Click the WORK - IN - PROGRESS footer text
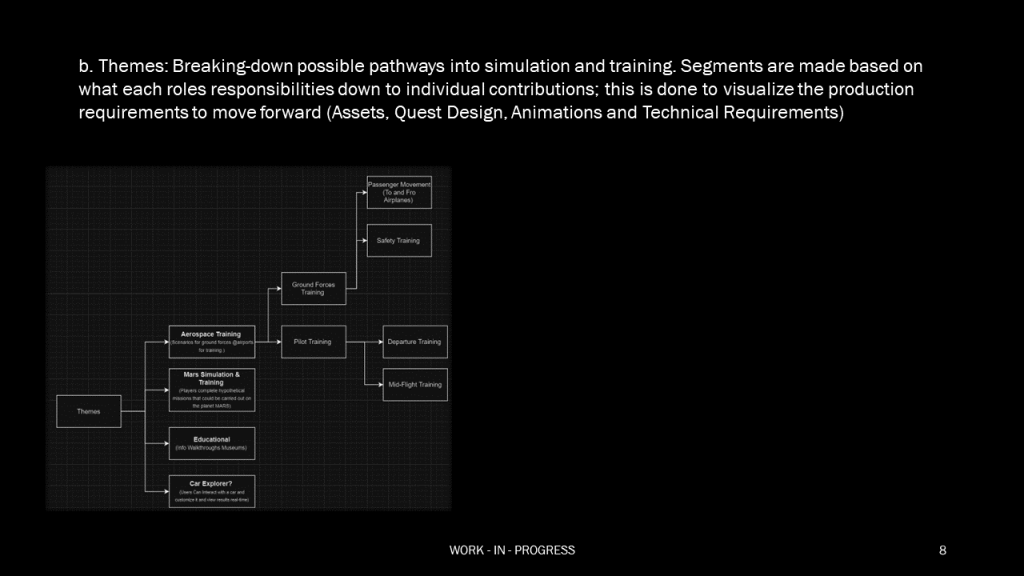This screenshot has height=576, width=1024. pos(512,550)
